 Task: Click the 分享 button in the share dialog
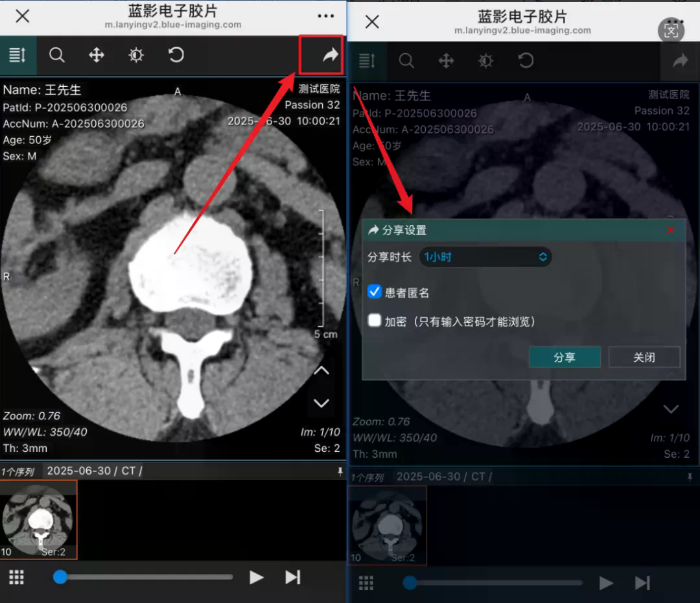point(564,357)
